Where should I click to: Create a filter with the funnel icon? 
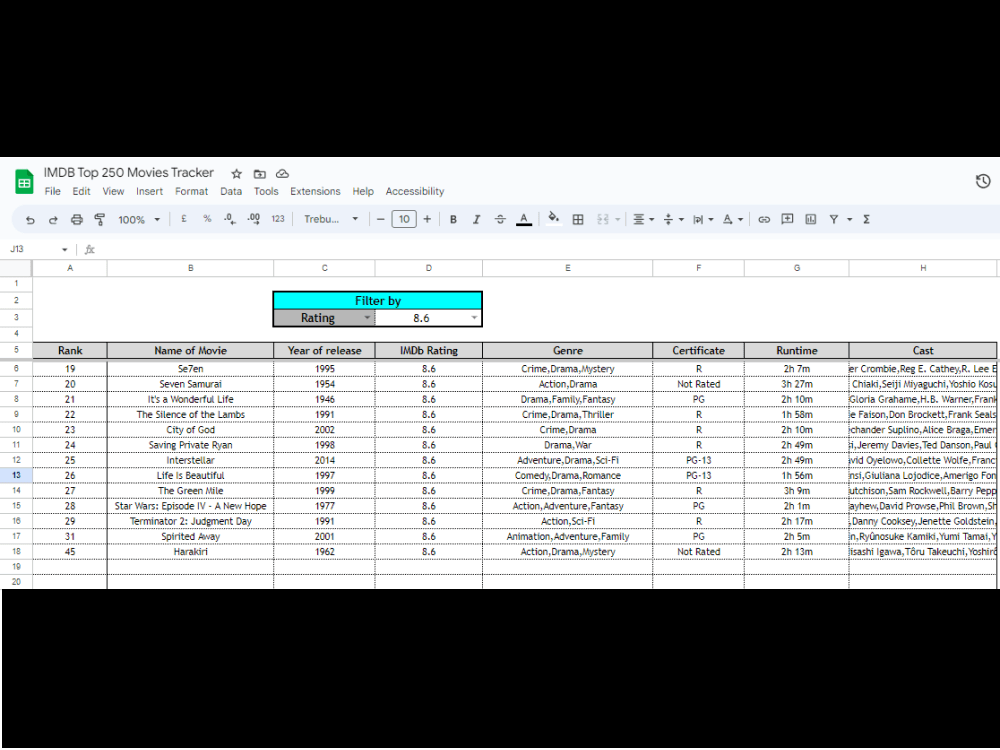coord(834,219)
